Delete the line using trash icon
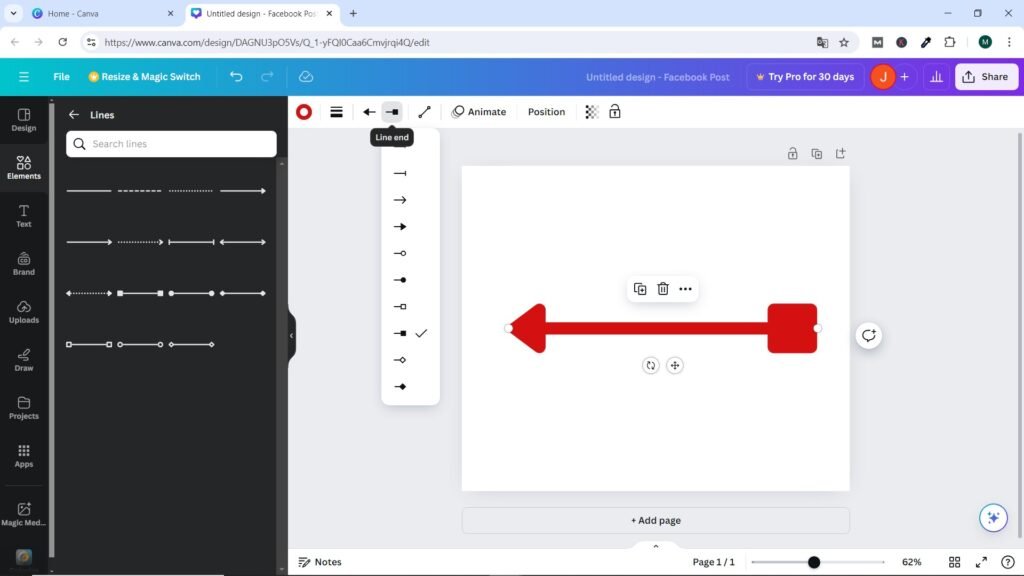The image size is (1024, 576). coord(663,289)
